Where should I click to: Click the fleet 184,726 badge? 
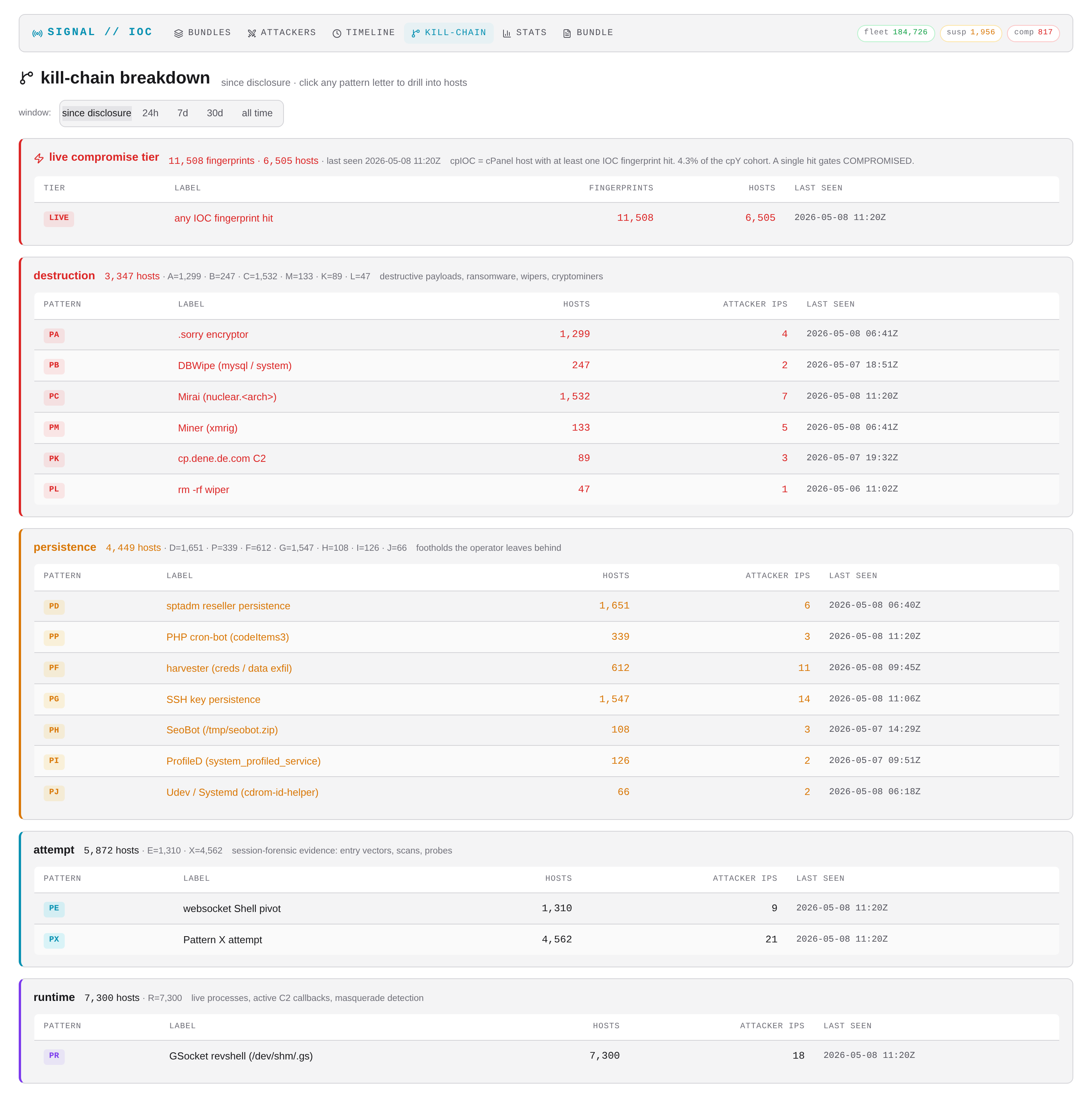click(896, 33)
